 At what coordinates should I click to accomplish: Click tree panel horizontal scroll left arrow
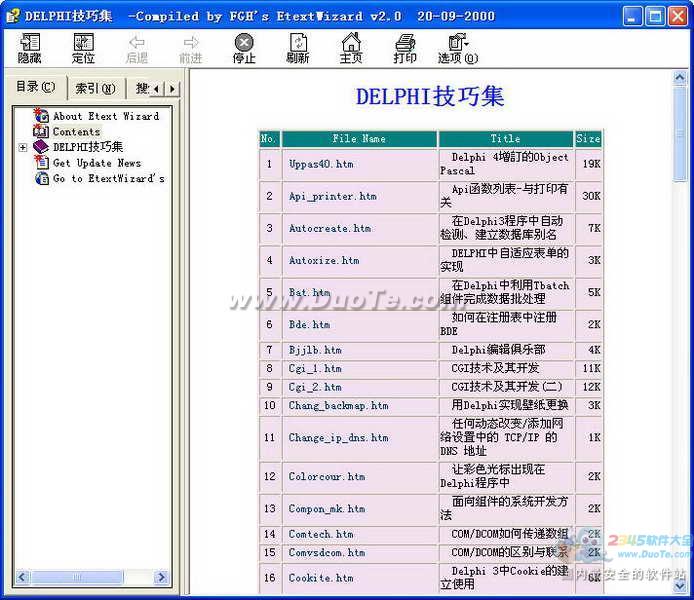(22, 577)
